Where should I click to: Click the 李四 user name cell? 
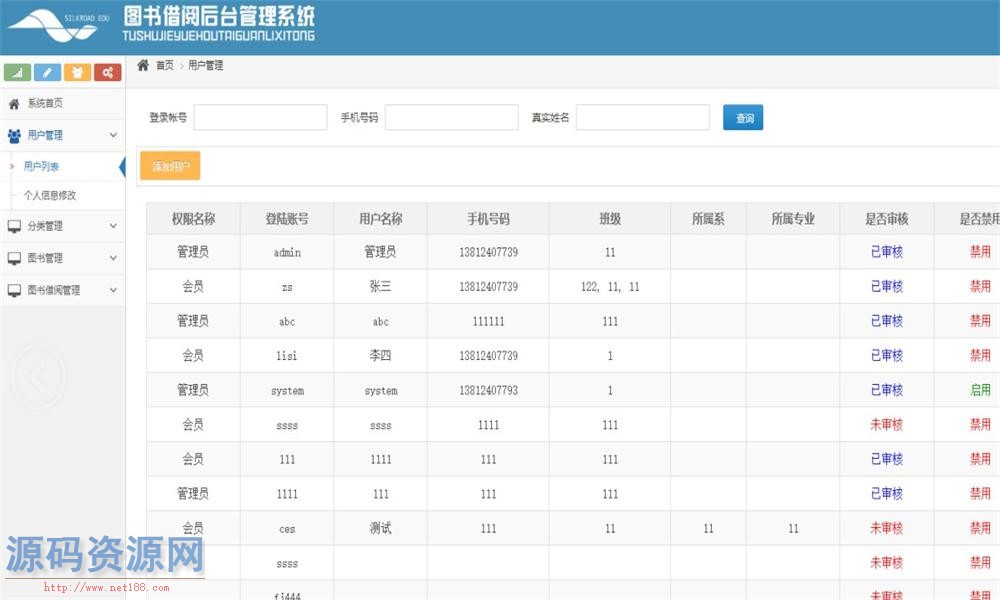tap(381, 355)
